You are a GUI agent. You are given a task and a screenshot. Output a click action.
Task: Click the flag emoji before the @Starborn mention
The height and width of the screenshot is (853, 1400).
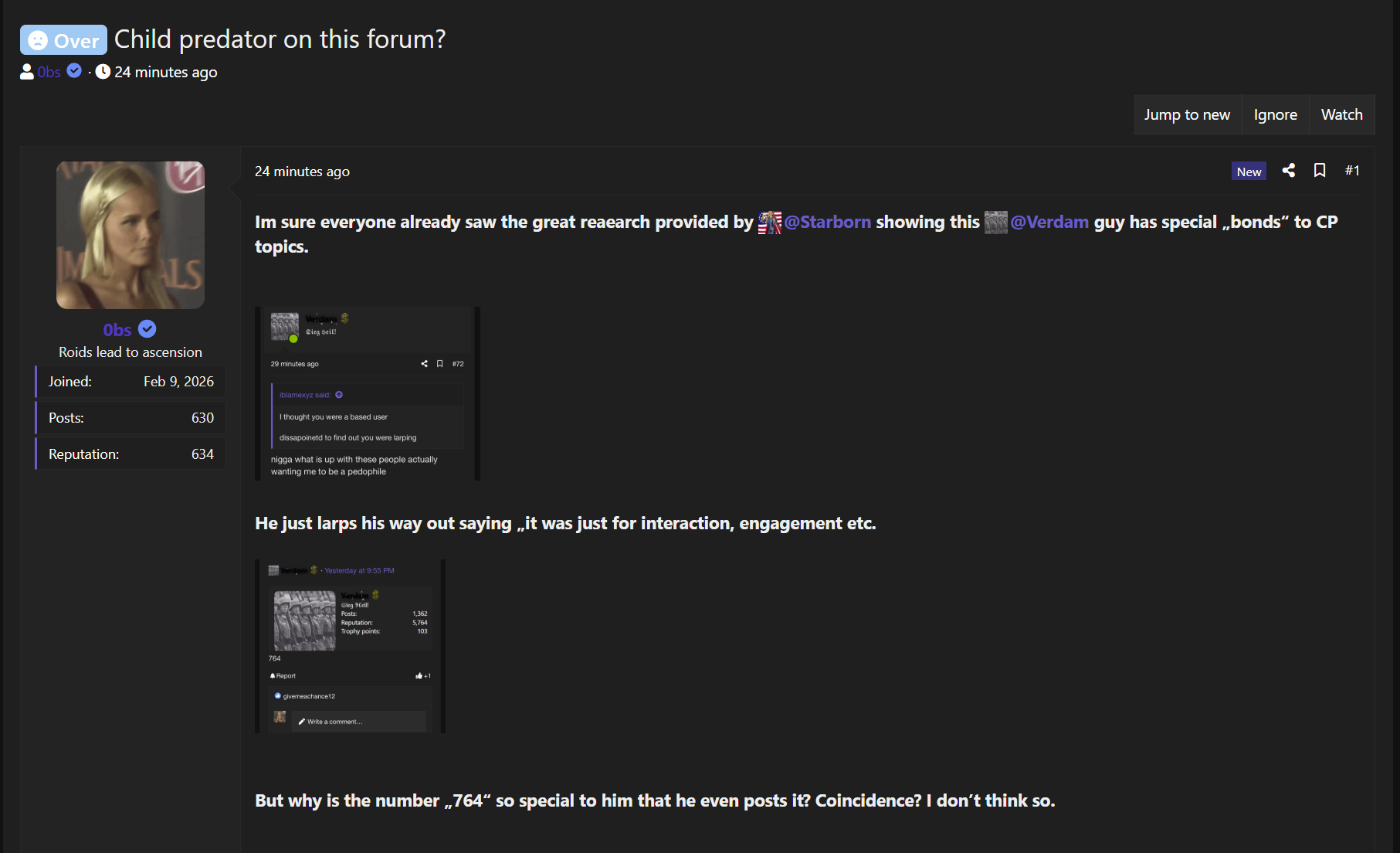pos(769,223)
